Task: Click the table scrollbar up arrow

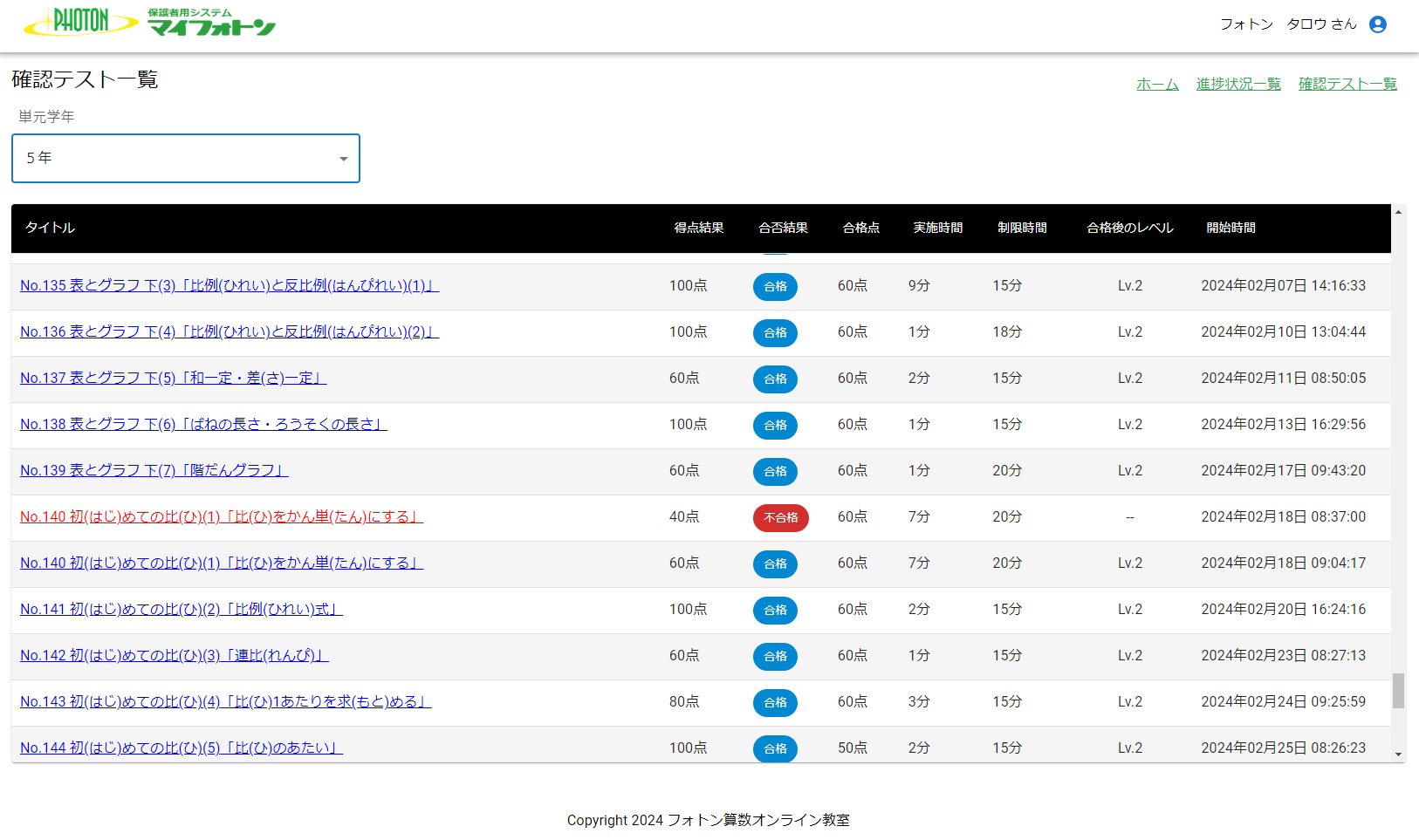Action: pyautogui.click(x=1398, y=212)
